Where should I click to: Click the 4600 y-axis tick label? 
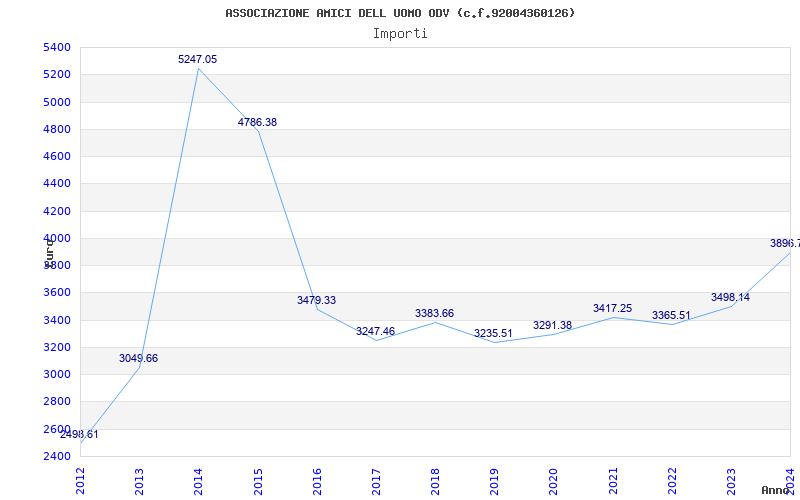pos(57,157)
